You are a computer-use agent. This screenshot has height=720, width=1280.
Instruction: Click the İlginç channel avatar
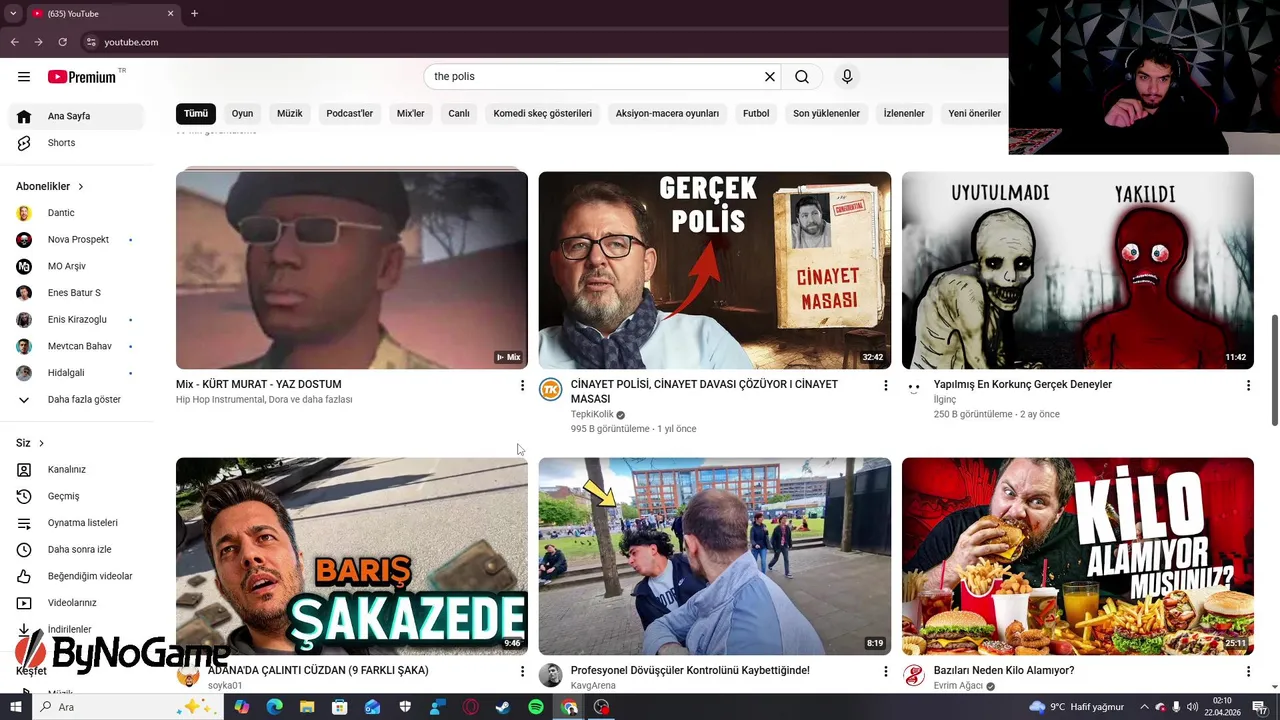pos(914,390)
